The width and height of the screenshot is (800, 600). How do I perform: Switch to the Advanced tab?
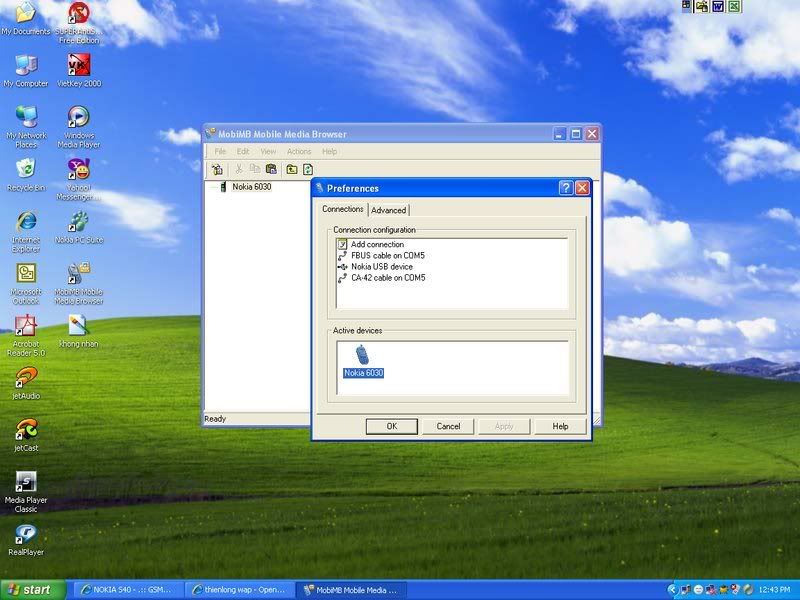388,210
